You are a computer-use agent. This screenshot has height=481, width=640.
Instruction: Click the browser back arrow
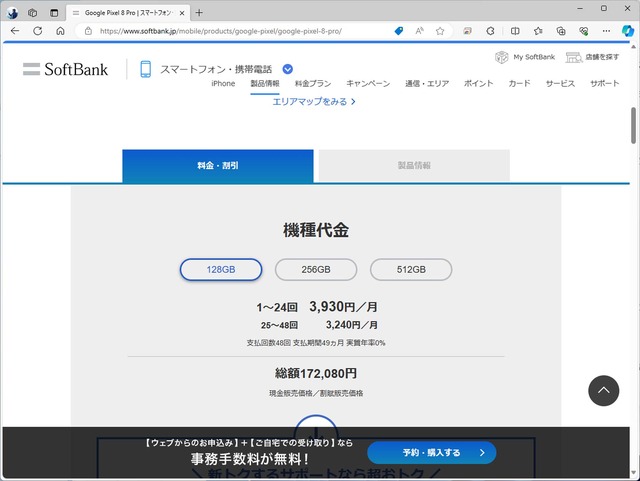click(x=15, y=31)
